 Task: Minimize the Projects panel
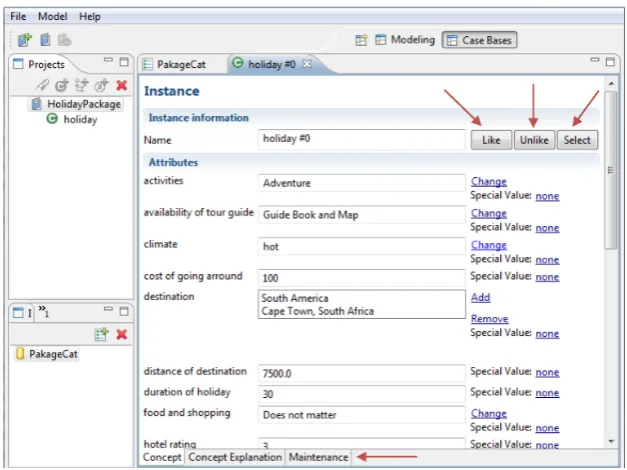coord(108,60)
